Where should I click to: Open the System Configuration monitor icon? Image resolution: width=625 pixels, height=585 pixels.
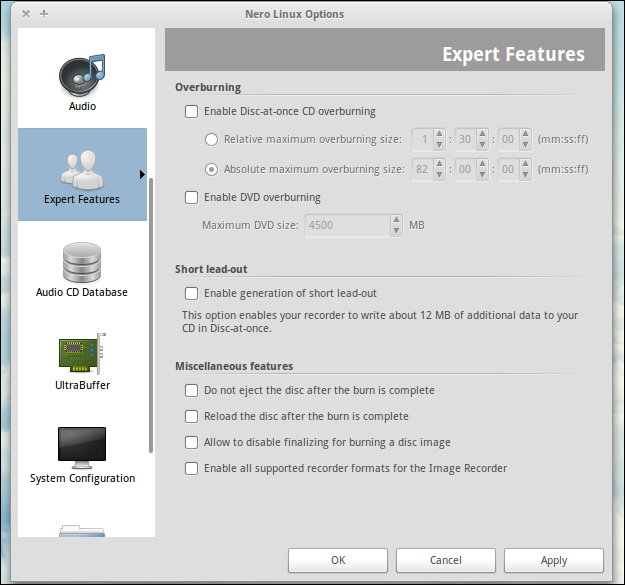click(82, 448)
